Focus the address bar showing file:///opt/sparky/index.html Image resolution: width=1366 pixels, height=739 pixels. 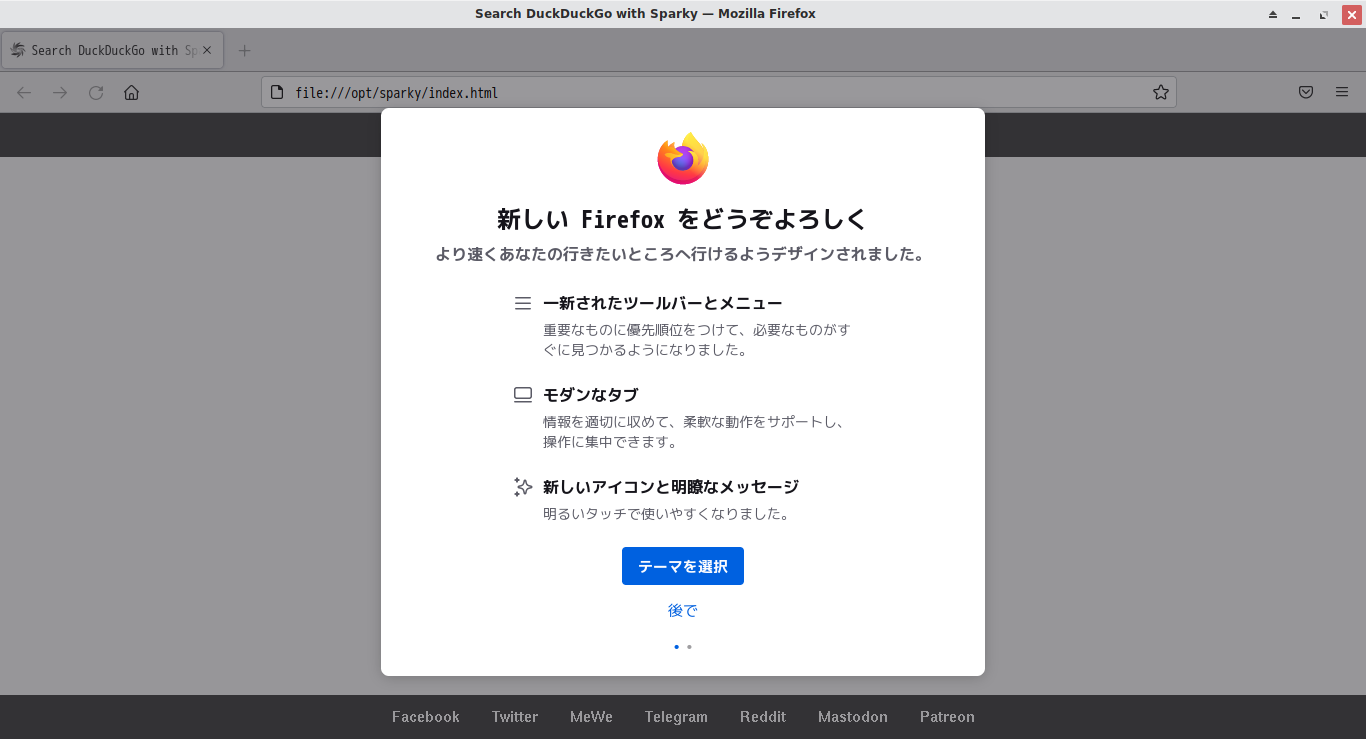718,92
